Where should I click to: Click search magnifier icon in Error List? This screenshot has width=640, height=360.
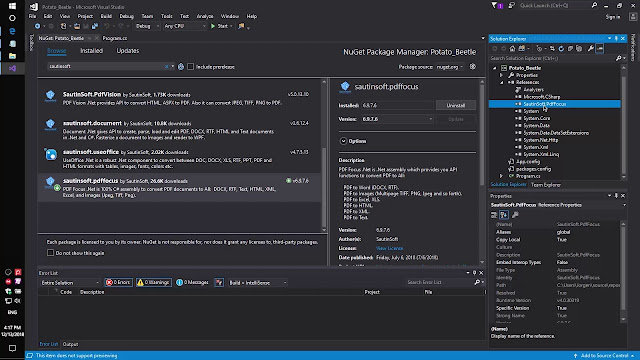[x=477, y=282]
